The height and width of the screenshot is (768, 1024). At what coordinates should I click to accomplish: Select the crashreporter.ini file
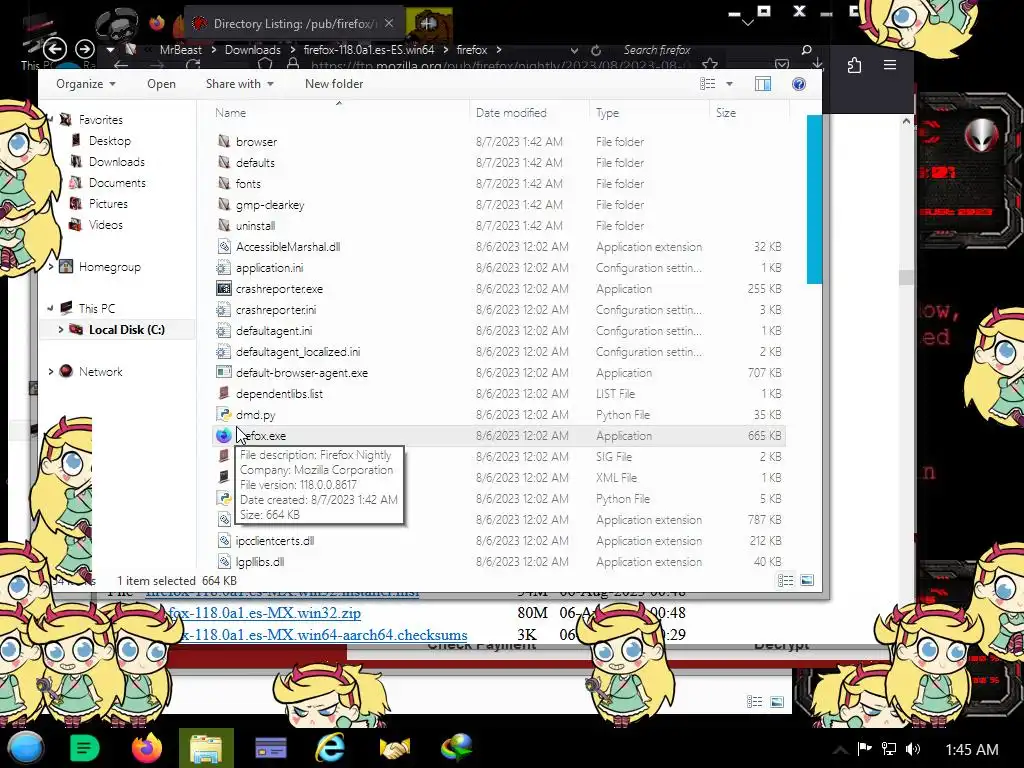click(276, 310)
